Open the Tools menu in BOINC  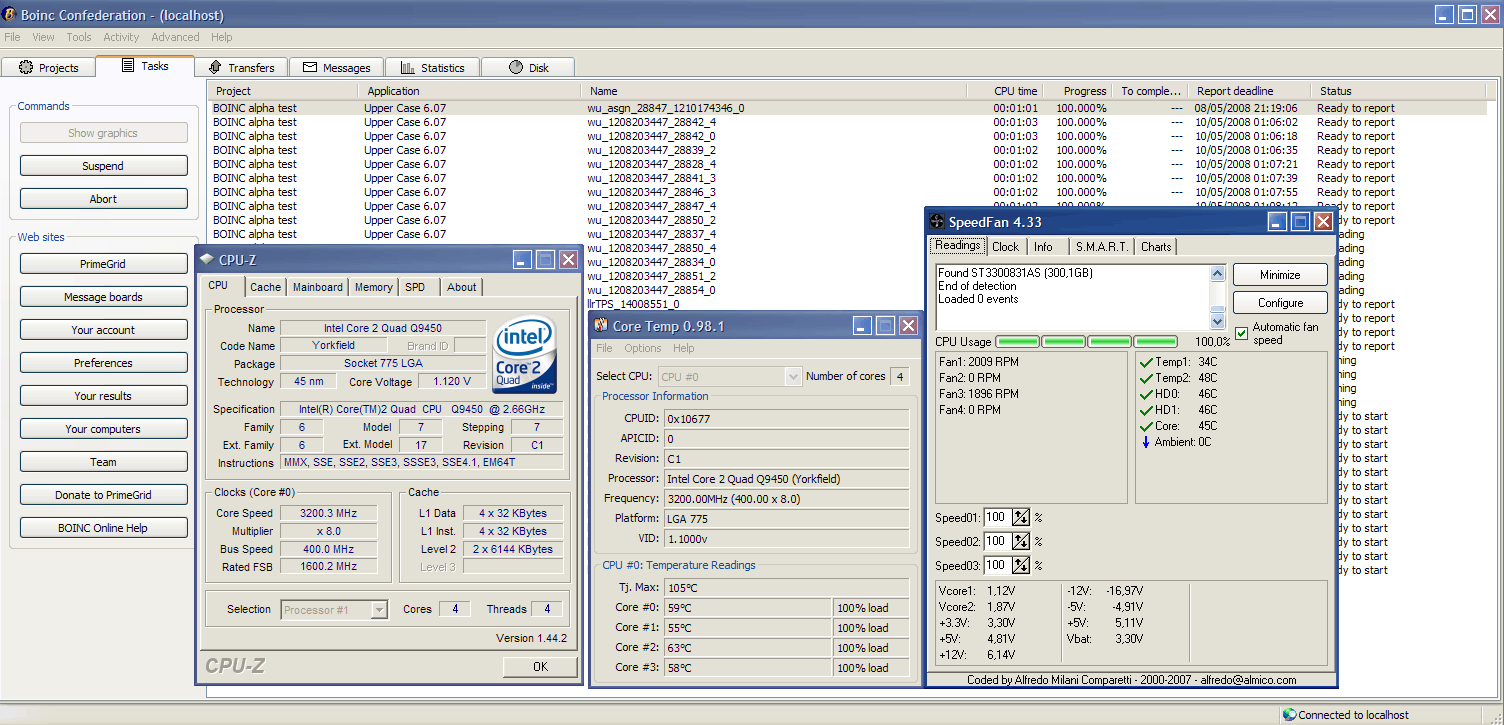(x=79, y=37)
